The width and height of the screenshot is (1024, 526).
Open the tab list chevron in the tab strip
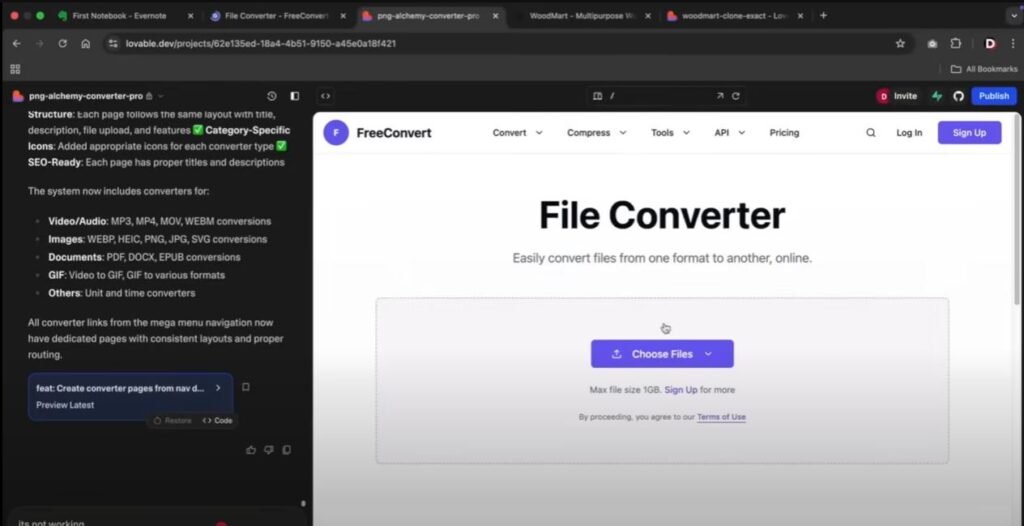[1013, 16]
